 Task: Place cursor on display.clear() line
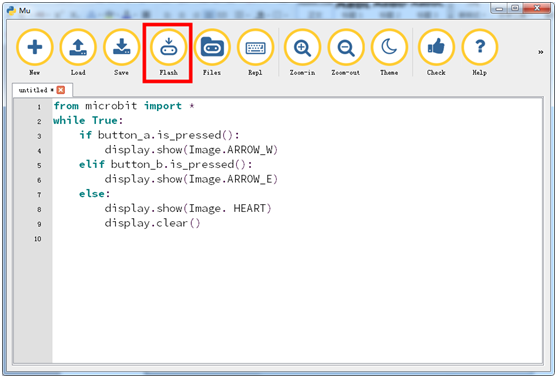pos(152,223)
